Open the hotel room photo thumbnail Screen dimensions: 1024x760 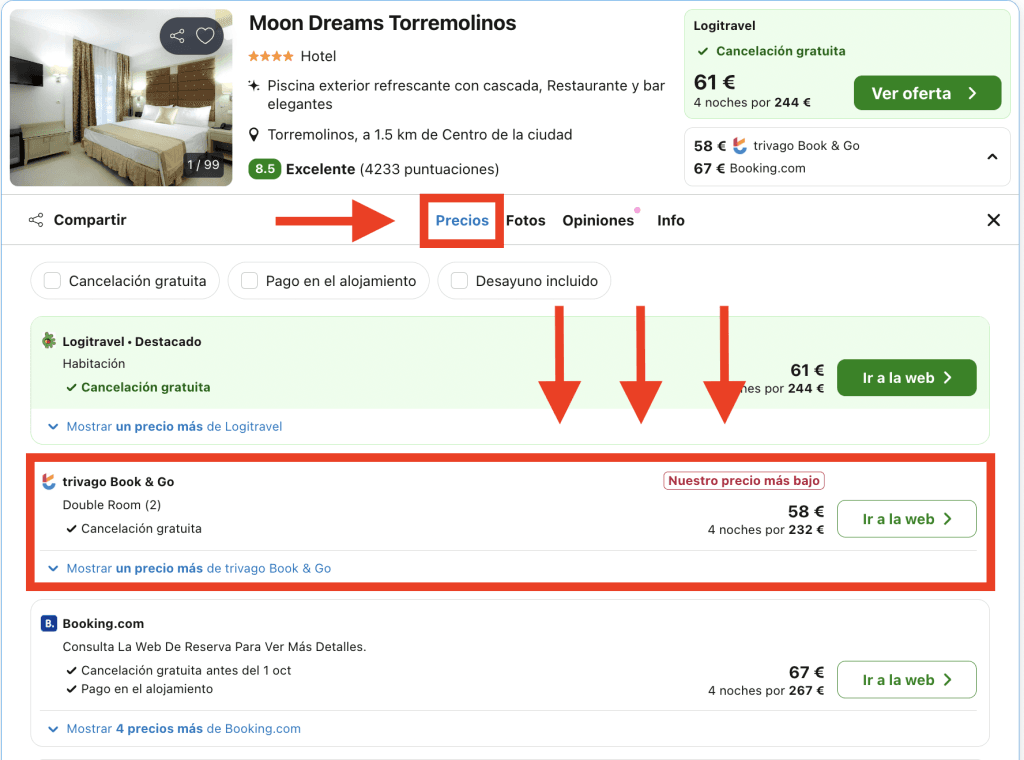pyautogui.click(x=121, y=98)
